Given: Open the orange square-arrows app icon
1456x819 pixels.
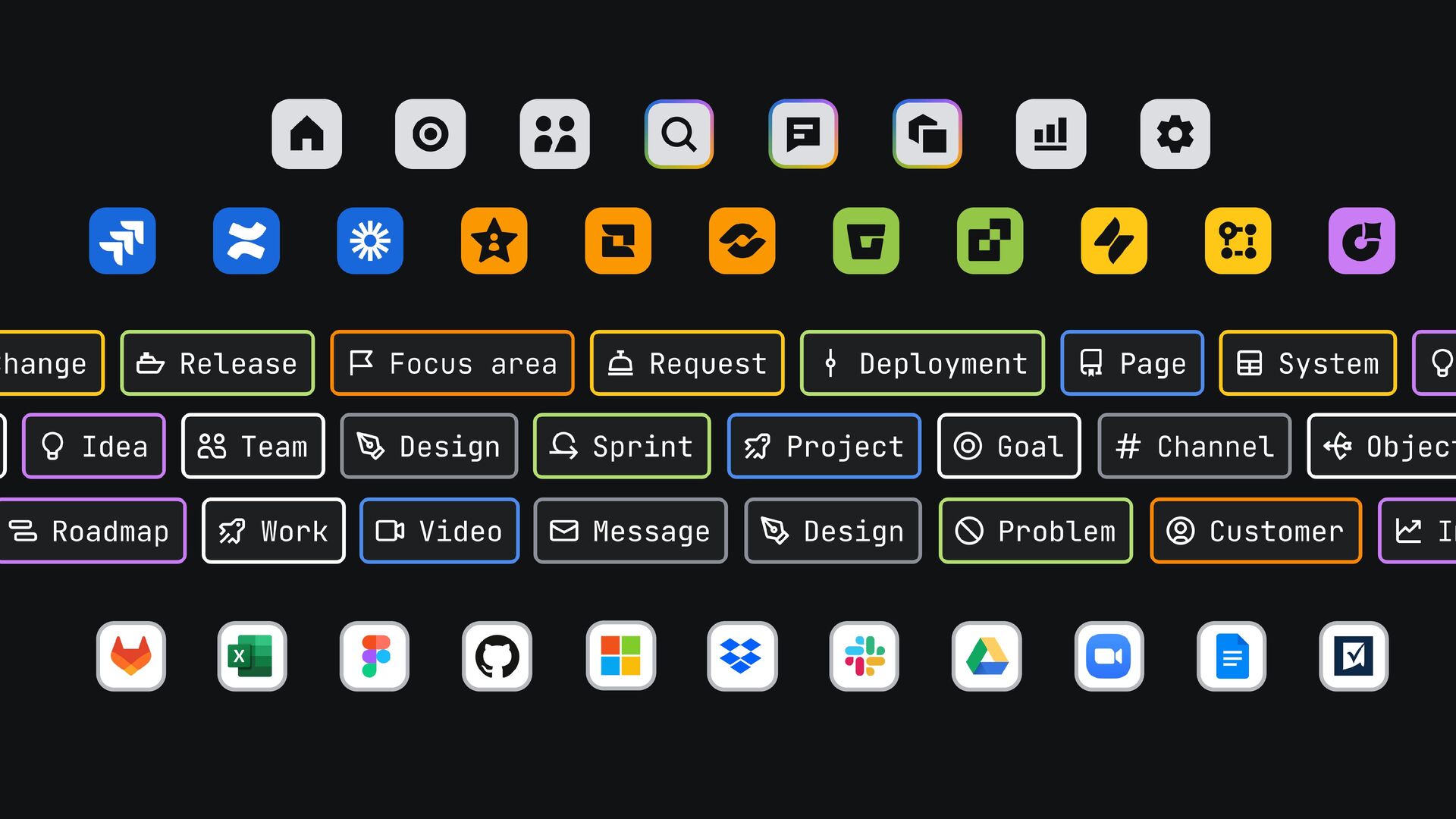Looking at the screenshot, I should coord(618,241).
